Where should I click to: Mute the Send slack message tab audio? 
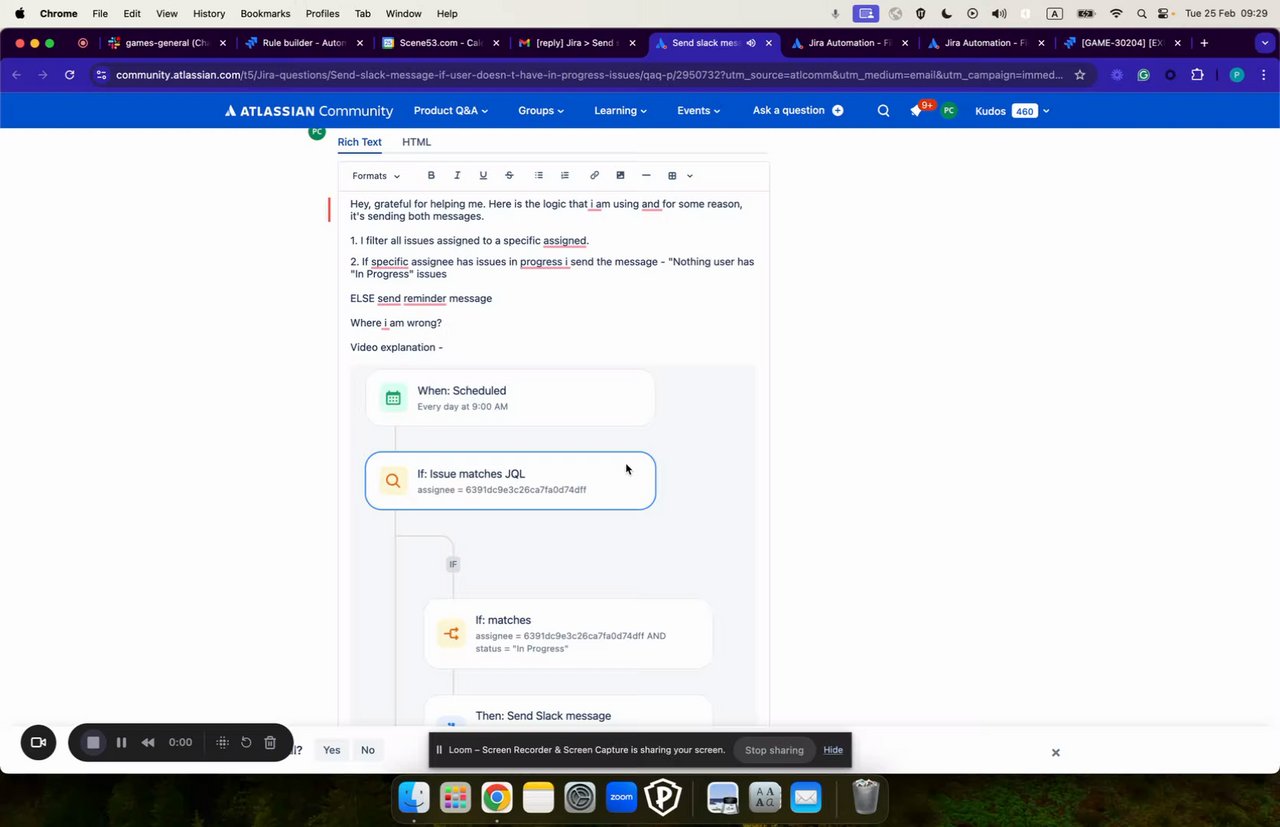751,43
